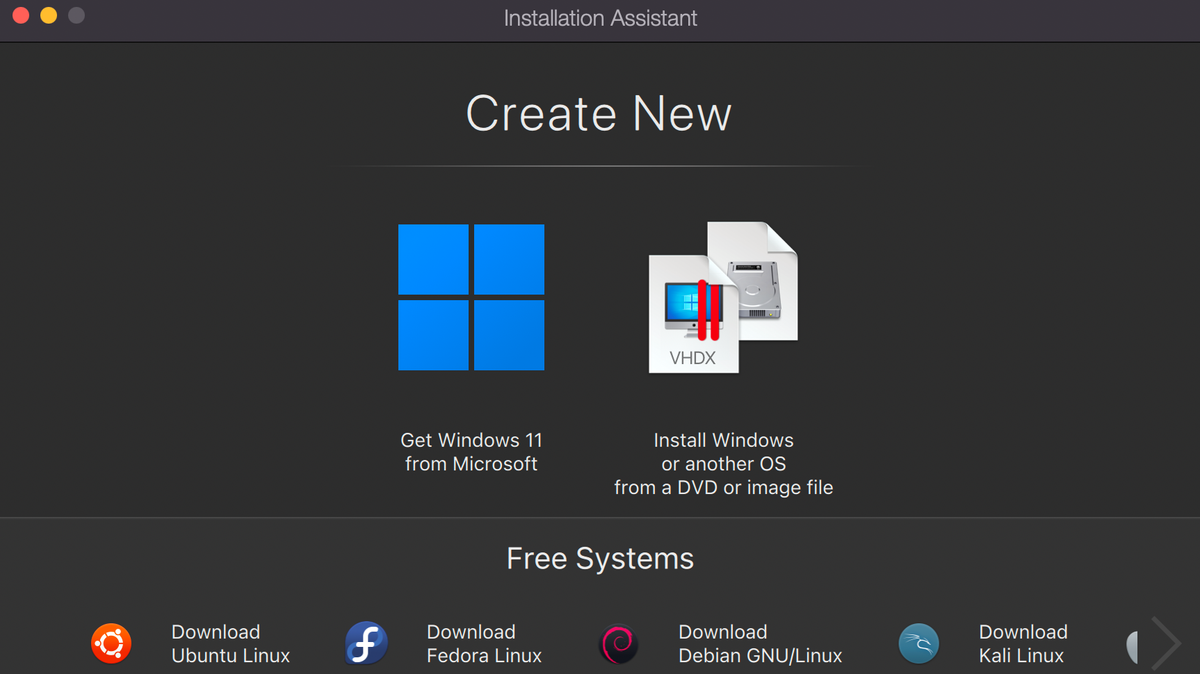Viewport: 1200px width, 674px height.
Task: Click the Installation Assistant title bar
Action: pos(600,18)
